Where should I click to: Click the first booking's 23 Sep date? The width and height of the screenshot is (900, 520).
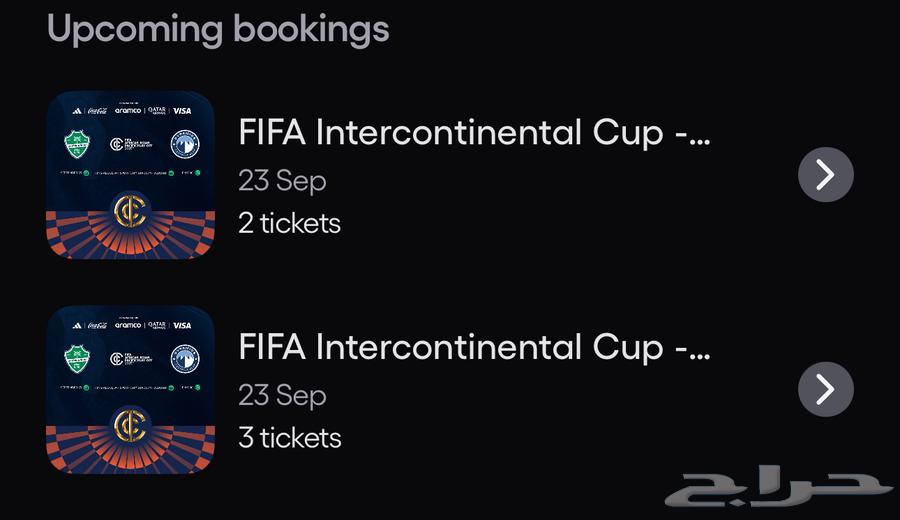(282, 181)
